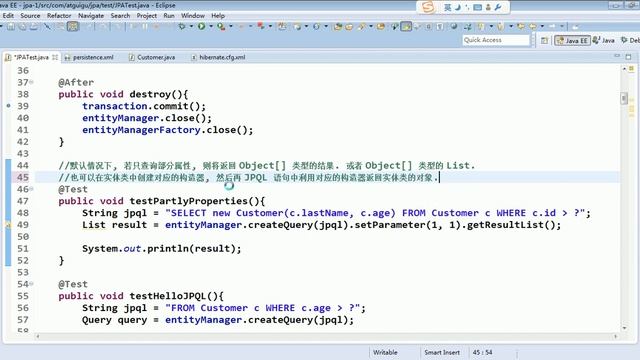Click the vertical scrollbar thumb
Viewport: 640px width, 360px height.
[624, 98]
